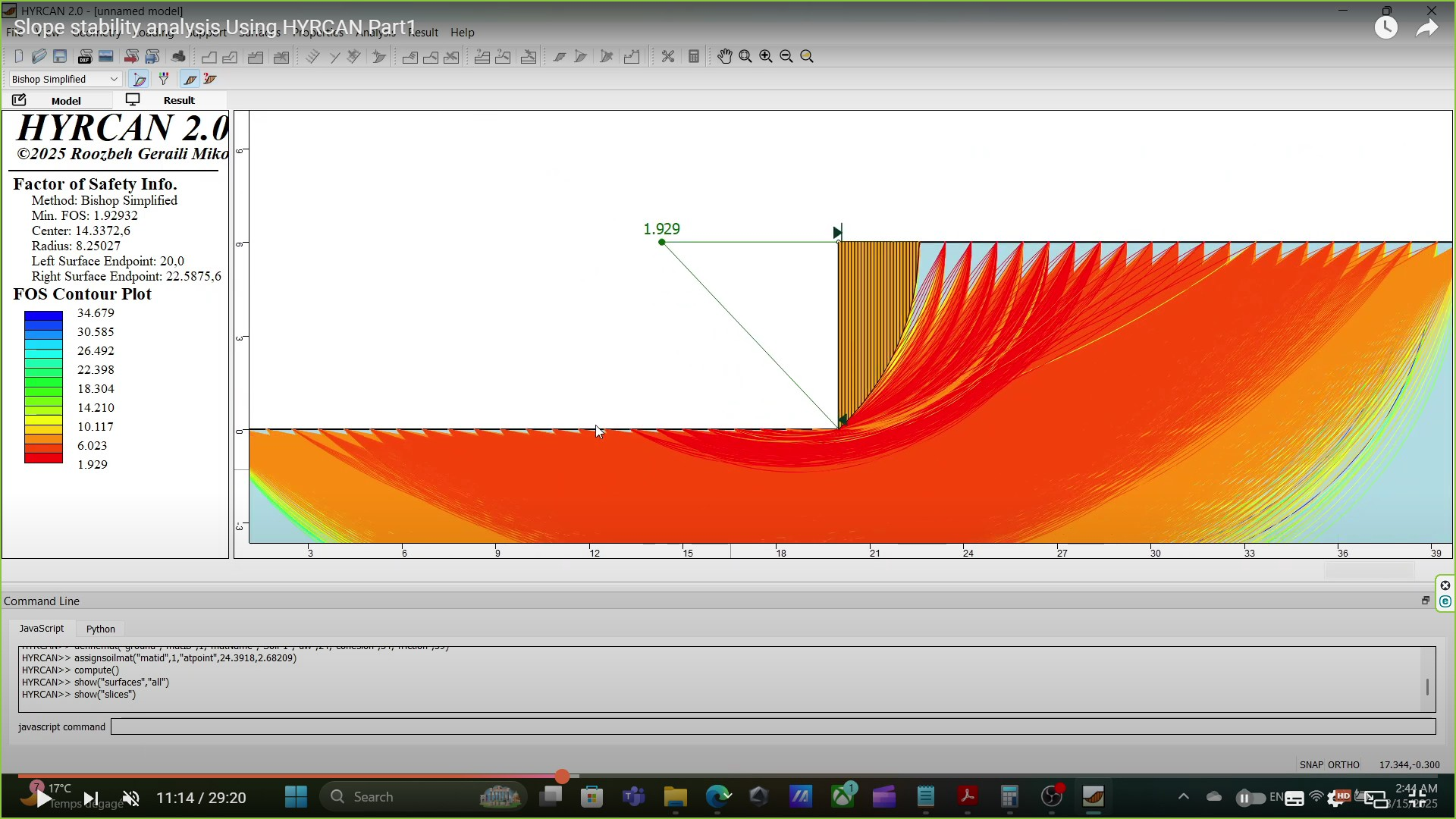The height and width of the screenshot is (819, 1456).
Task: Click the Zoom out icon
Action: tap(786, 57)
